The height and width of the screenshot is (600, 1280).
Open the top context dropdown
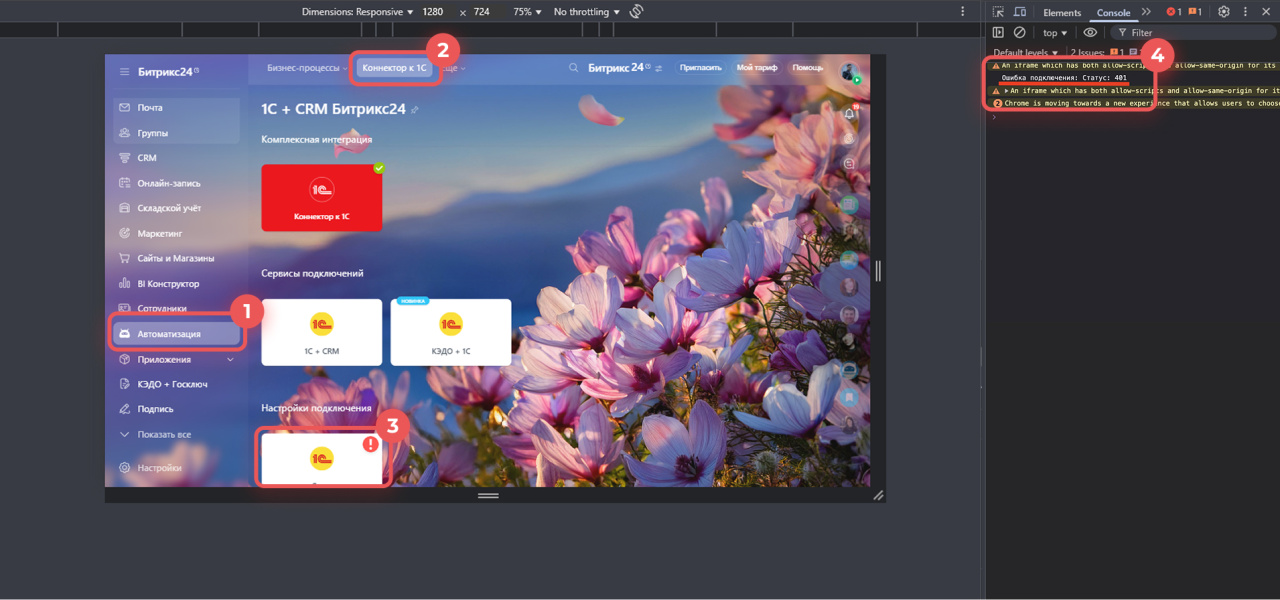1054,32
